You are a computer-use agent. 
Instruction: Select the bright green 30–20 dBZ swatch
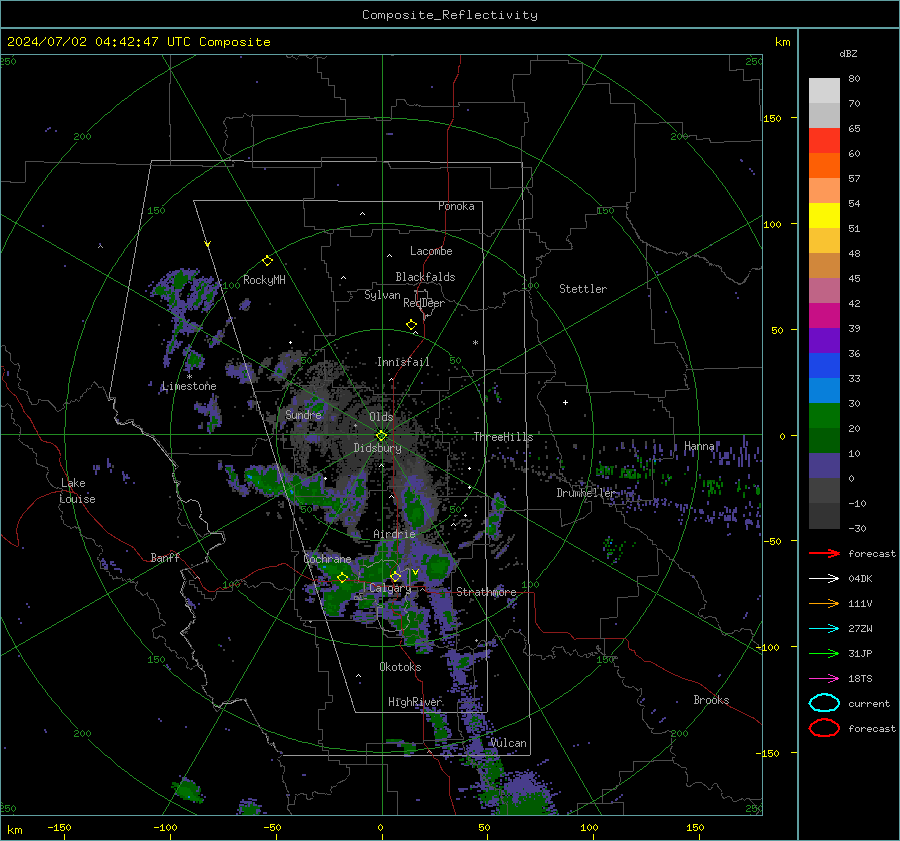point(824,416)
